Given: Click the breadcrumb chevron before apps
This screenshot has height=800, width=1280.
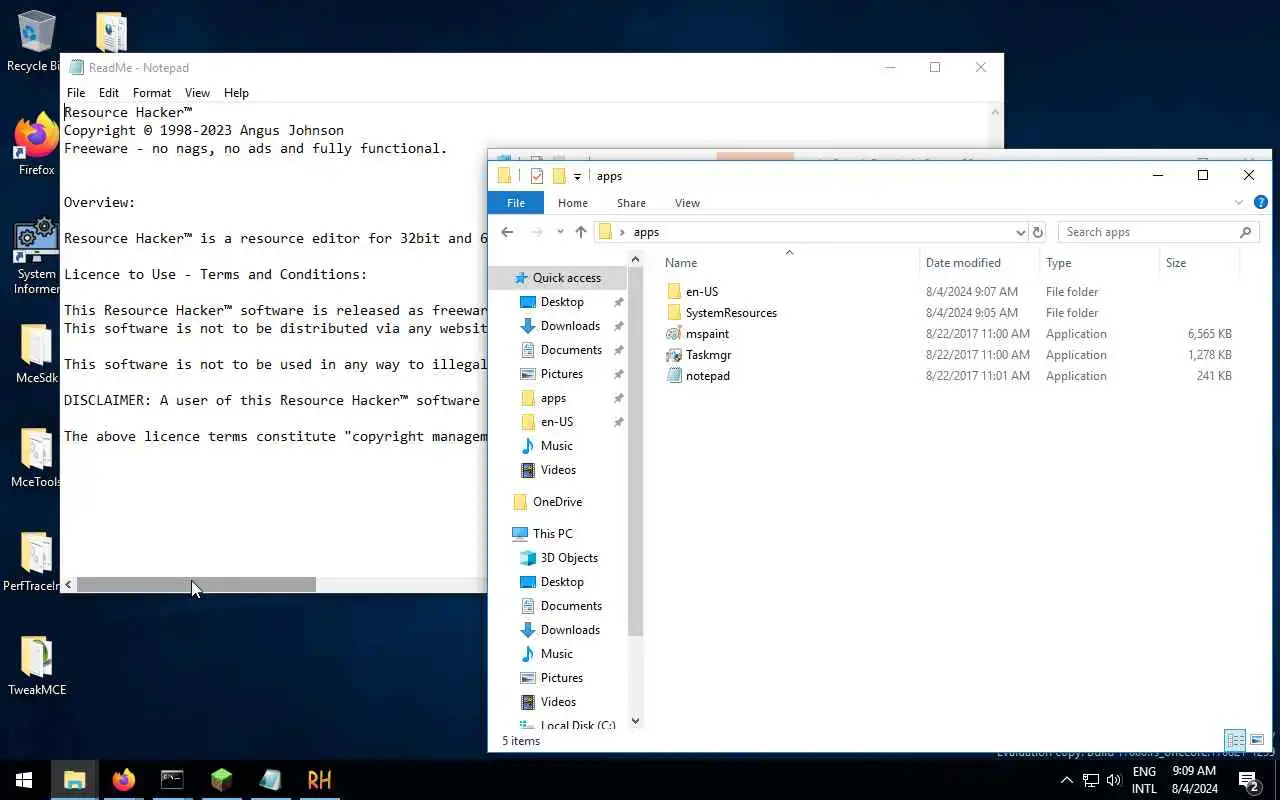Looking at the screenshot, I should 622,232.
